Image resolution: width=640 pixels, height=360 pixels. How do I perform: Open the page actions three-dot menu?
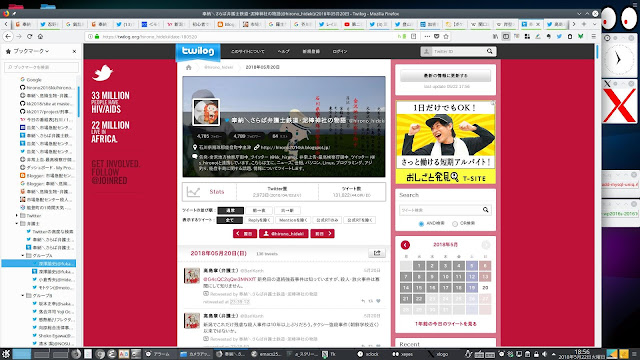click(x=427, y=36)
